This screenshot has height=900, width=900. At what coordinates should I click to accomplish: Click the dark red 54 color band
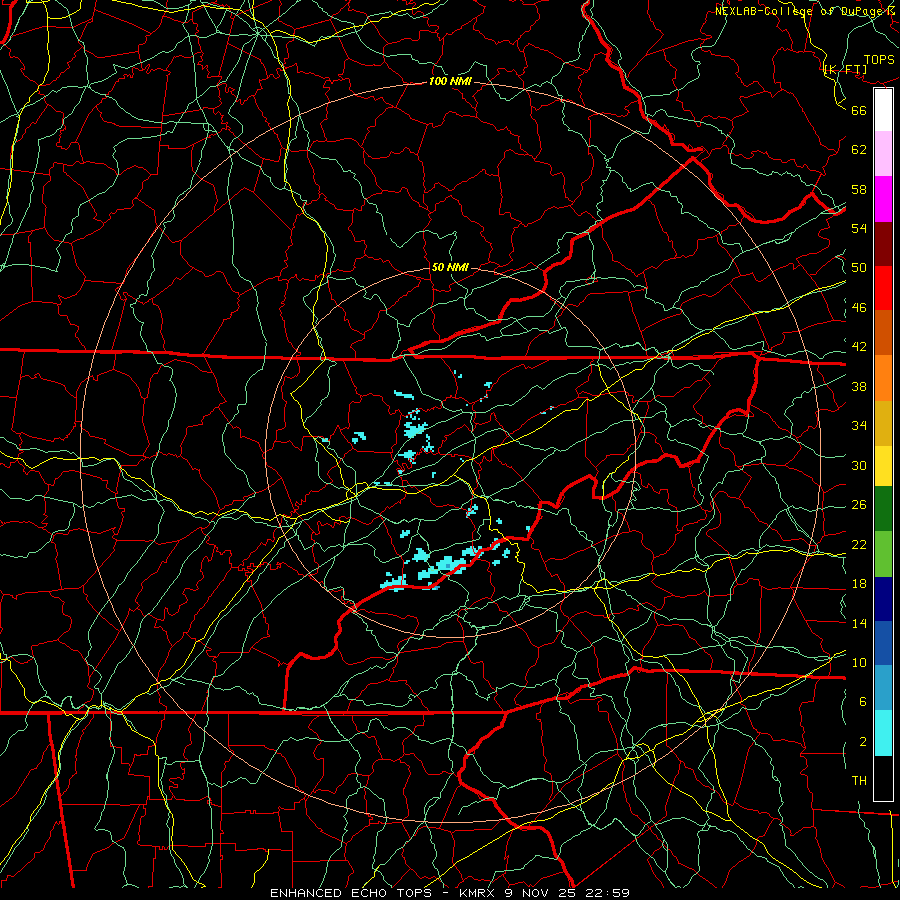(883, 244)
